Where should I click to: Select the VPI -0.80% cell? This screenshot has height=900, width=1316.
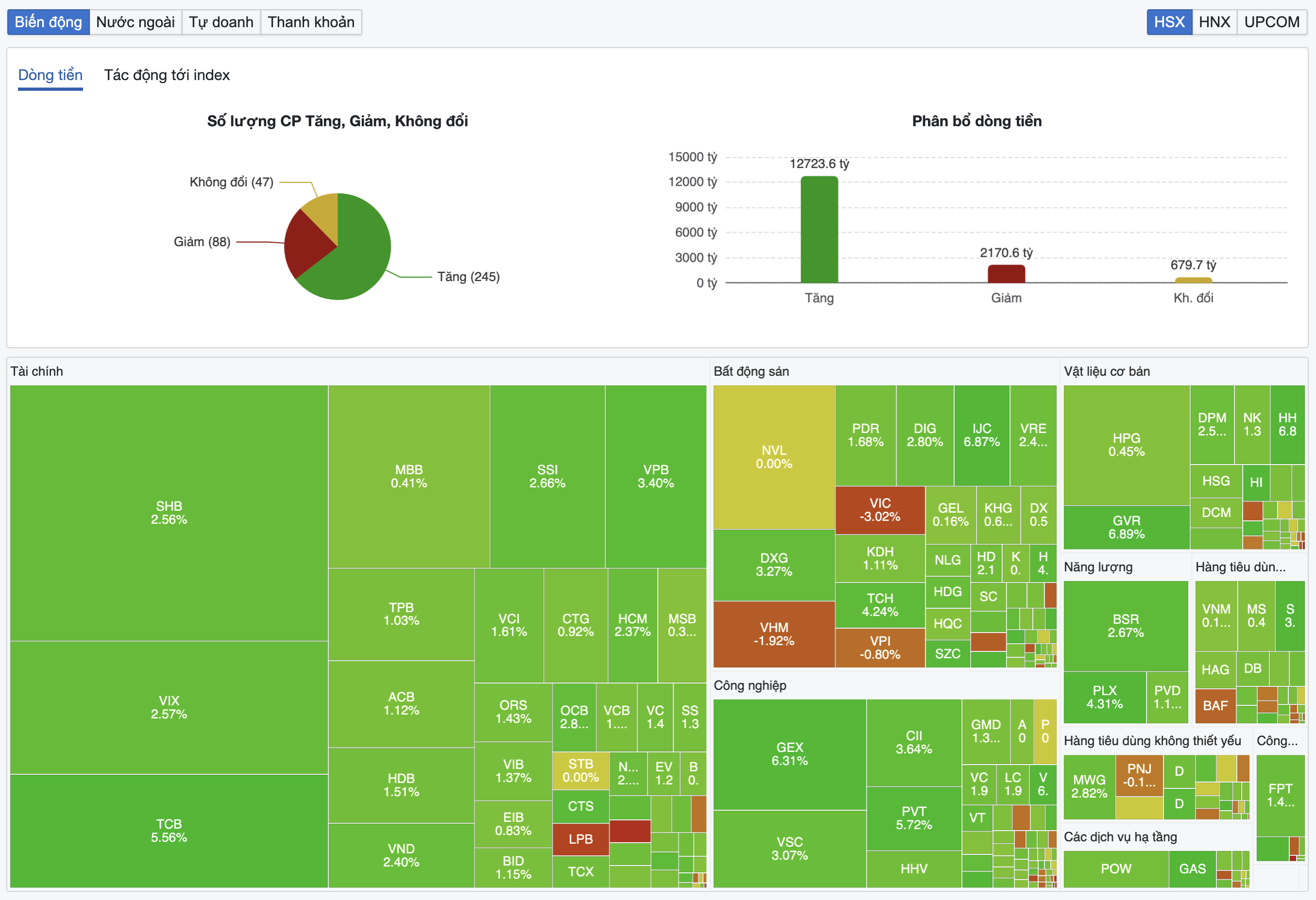coord(880,648)
